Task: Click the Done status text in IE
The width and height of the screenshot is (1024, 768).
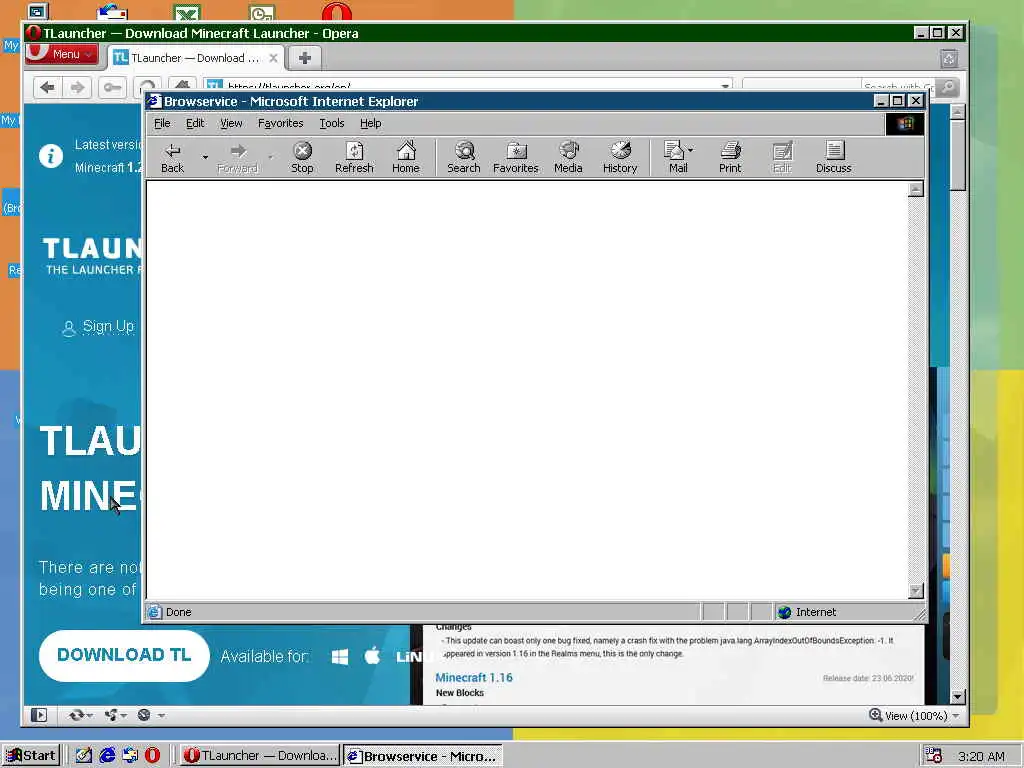Action: coord(178,612)
